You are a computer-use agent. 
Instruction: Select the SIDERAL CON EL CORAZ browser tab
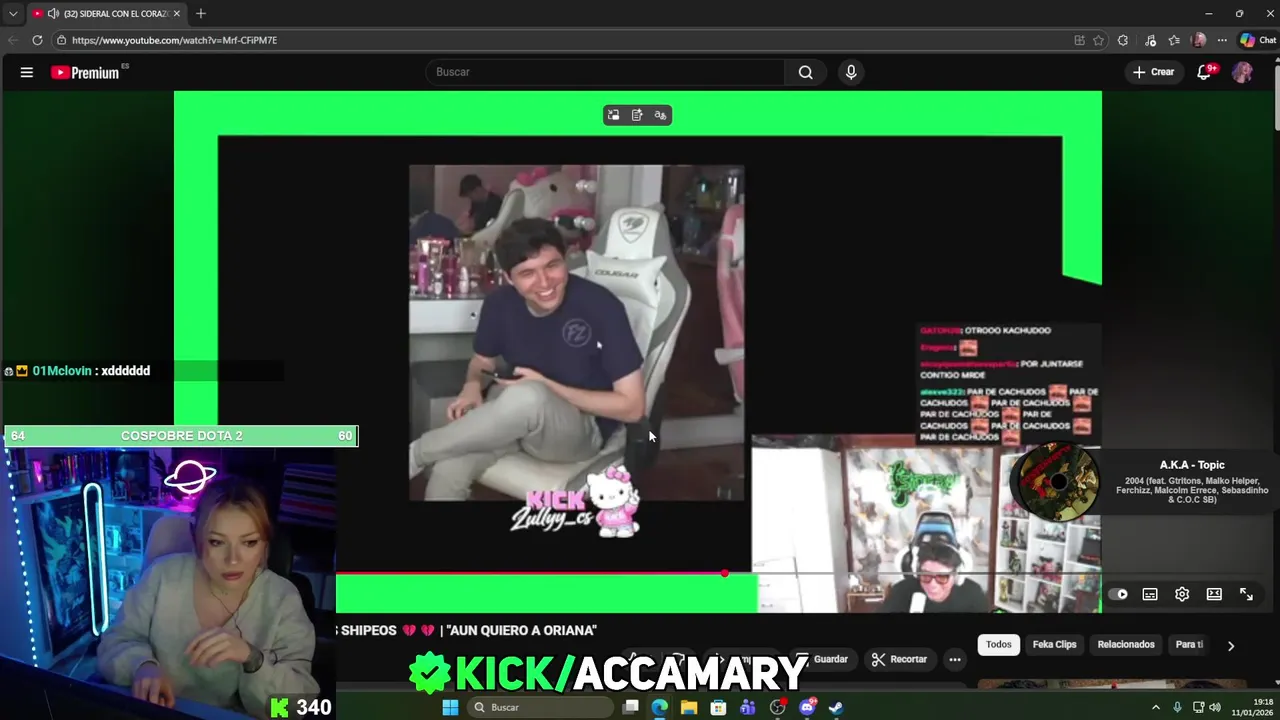click(105, 13)
